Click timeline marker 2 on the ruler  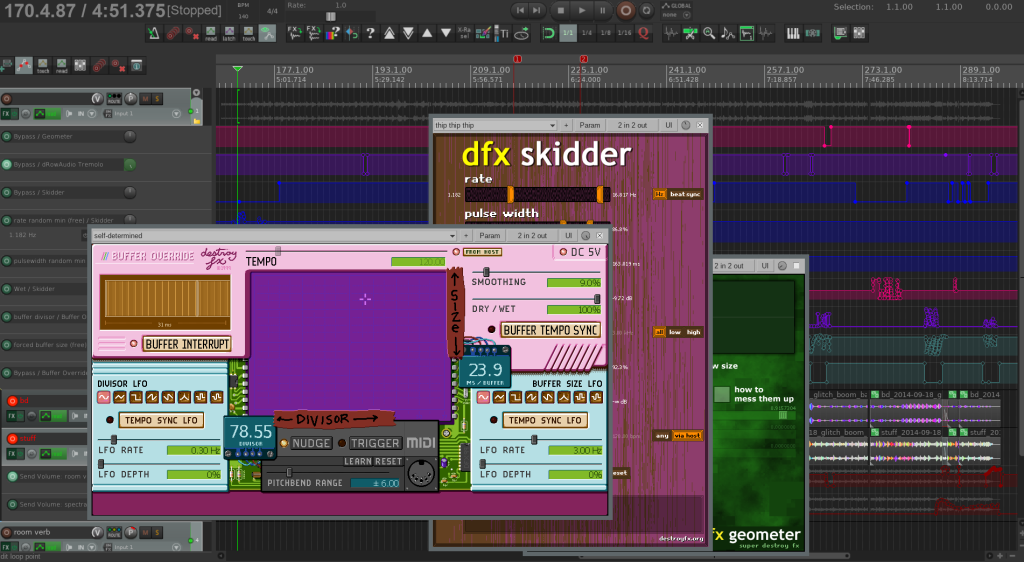point(583,59)
